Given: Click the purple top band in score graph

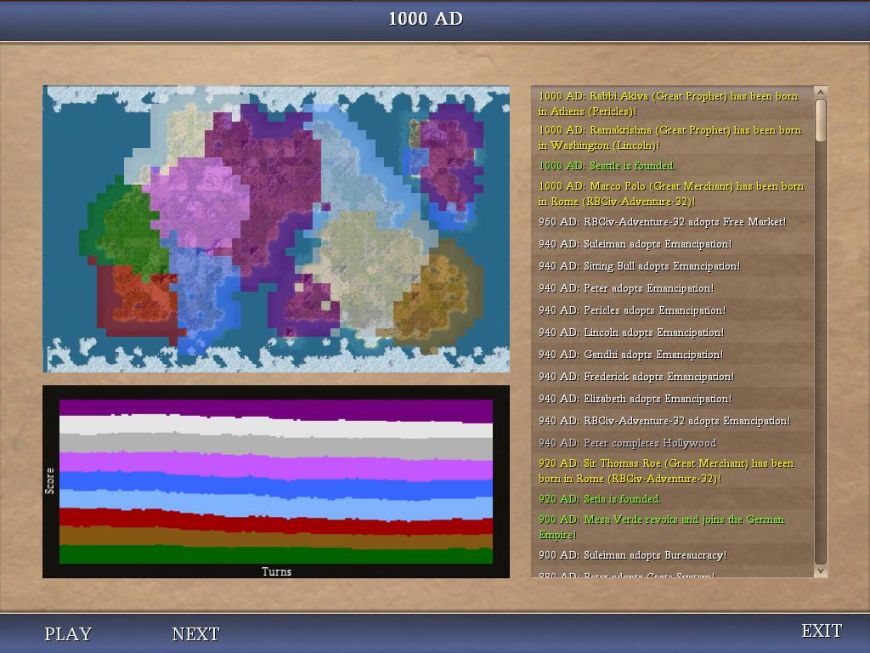Looking at the screenshot, I should (276, 408).
